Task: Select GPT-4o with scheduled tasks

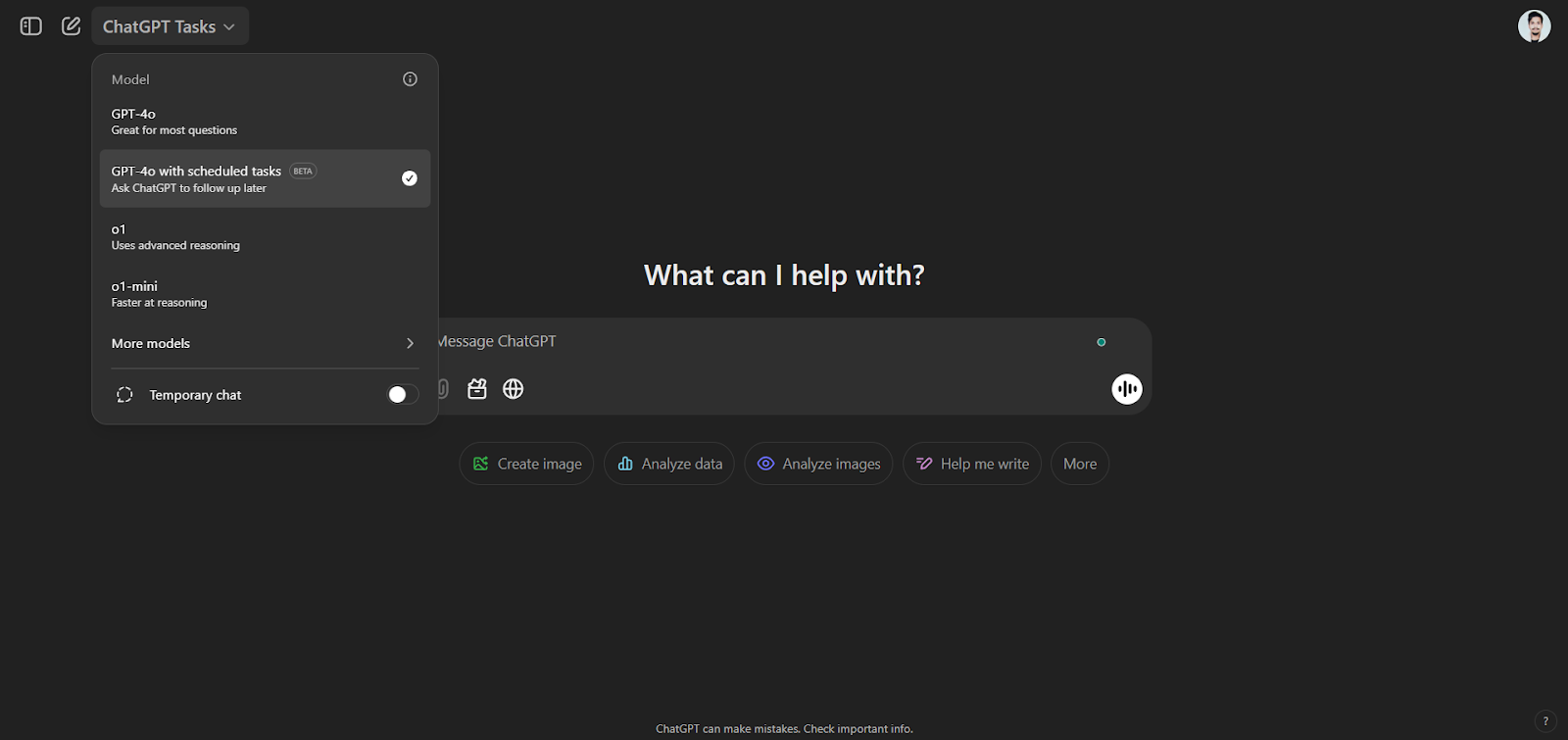Action: pyautogui.click(x=265, y=178)
